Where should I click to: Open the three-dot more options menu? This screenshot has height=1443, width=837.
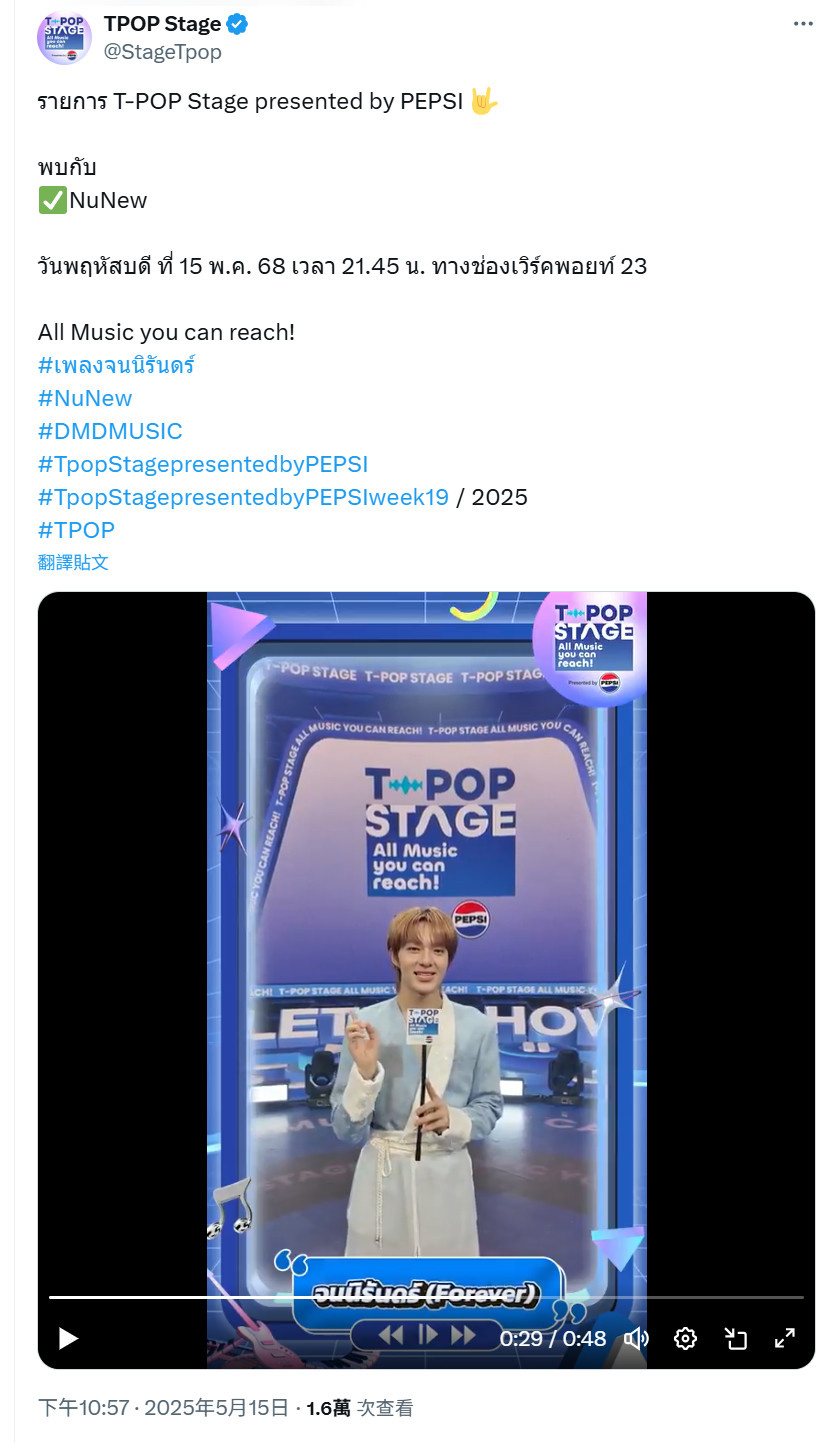coord(803,24)
